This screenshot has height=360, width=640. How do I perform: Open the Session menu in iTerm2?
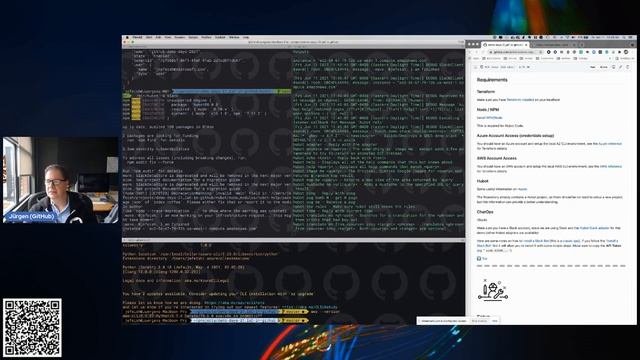(x=180, y=38)
